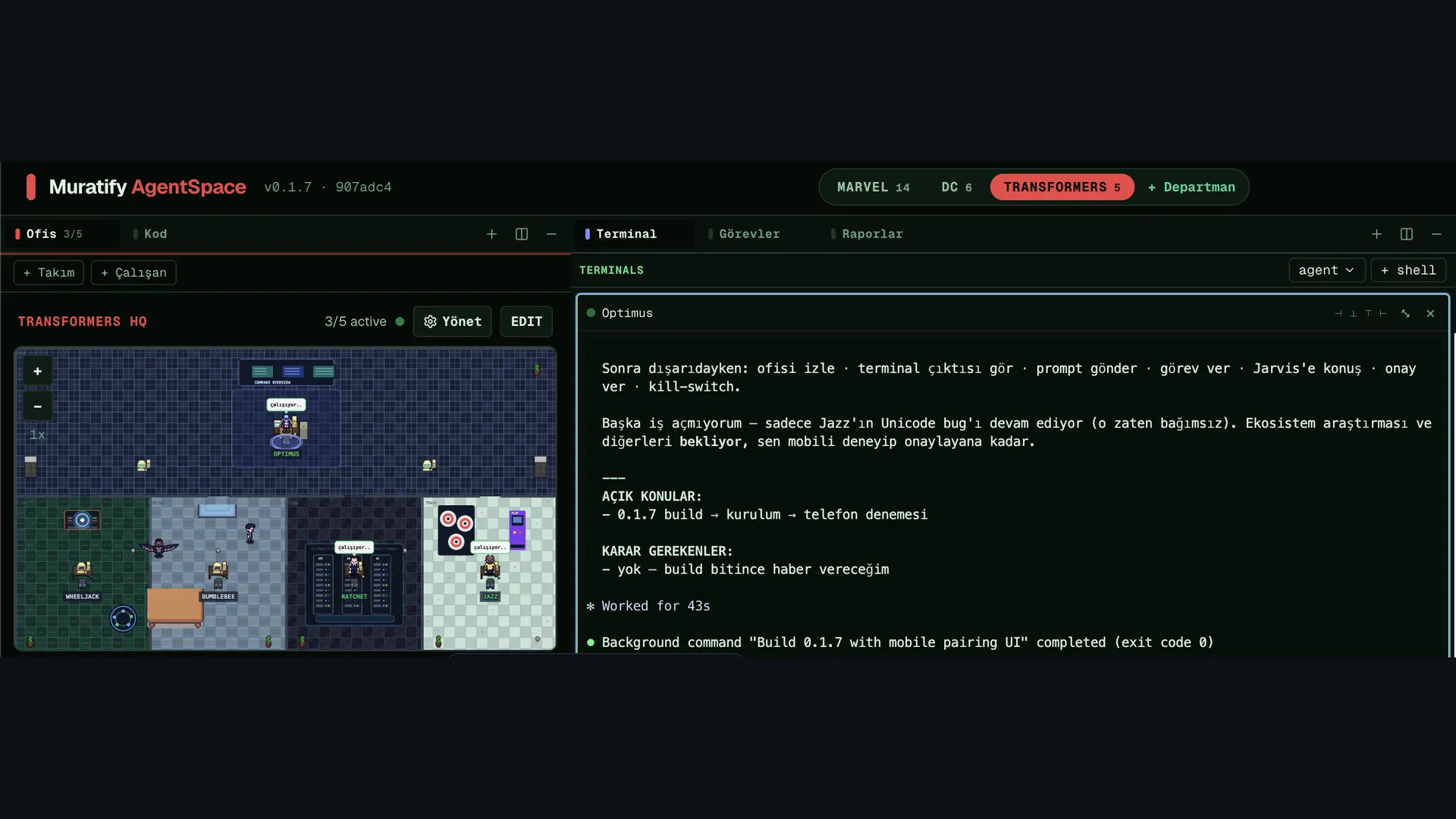
Task: Click the TRANSFORMERS HQ heading
Action: pyautogui.click(x=83, y=322)
